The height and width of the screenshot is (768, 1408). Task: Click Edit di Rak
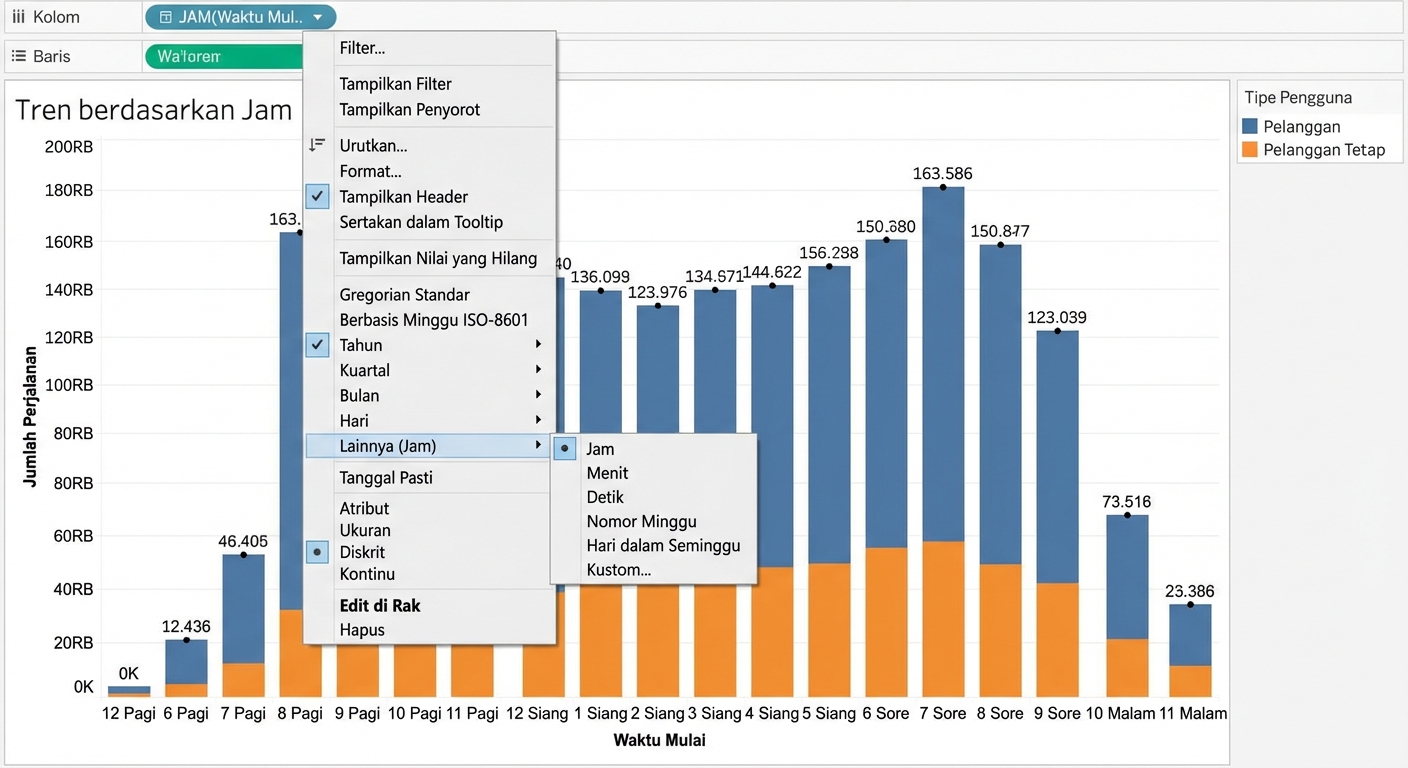379,605
